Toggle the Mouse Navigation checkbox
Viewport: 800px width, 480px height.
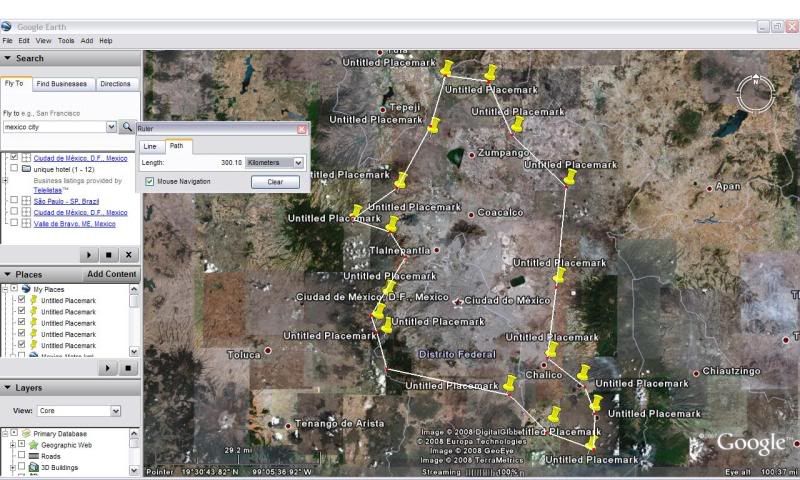pos(150,182)
